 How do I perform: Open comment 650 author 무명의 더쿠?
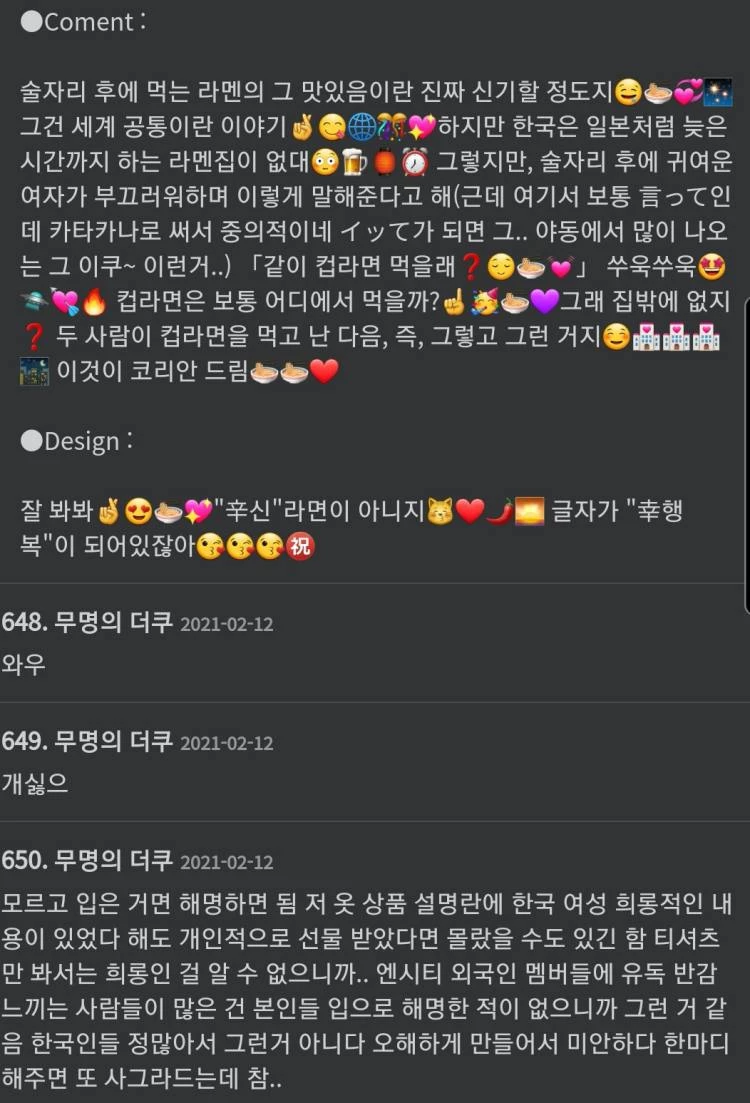click(113, 860)
